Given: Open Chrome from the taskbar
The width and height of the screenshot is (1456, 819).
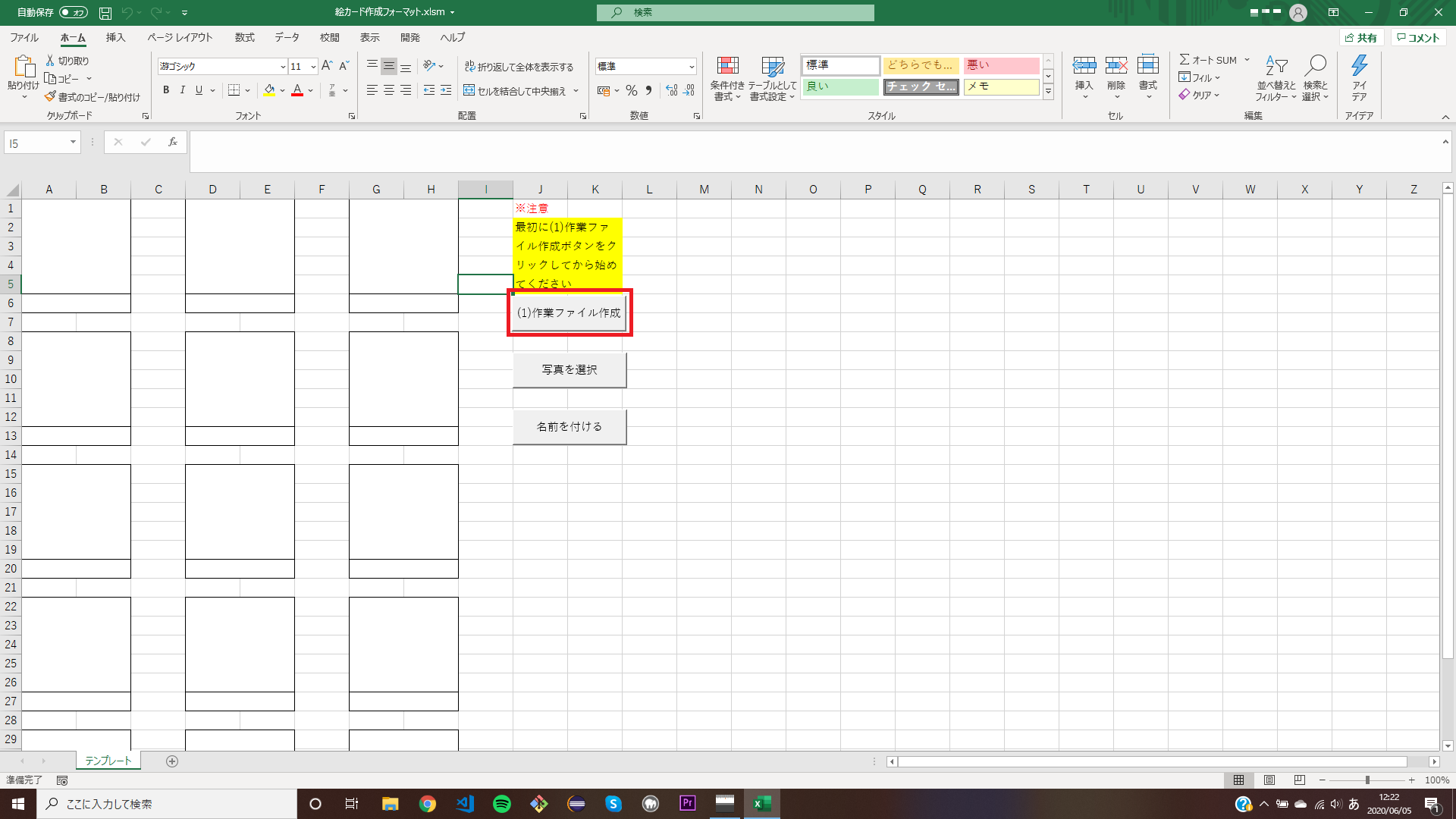Looking at the screenshot, I should pyautogui.click(x=428, y=804).
